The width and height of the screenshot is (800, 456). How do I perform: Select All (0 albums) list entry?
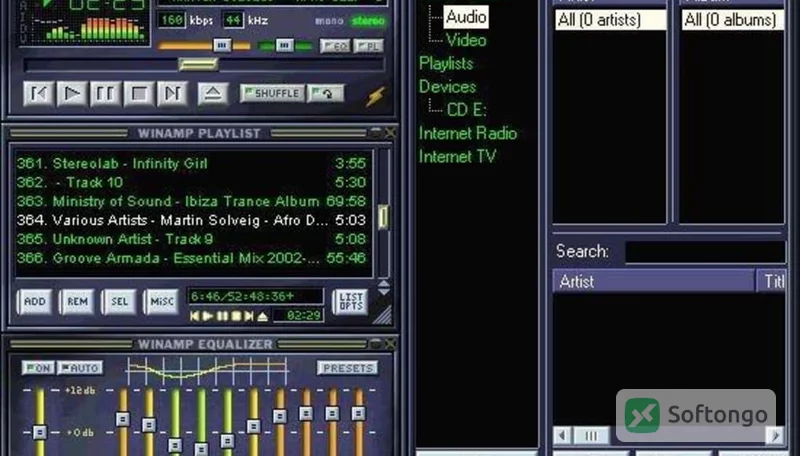733,20
